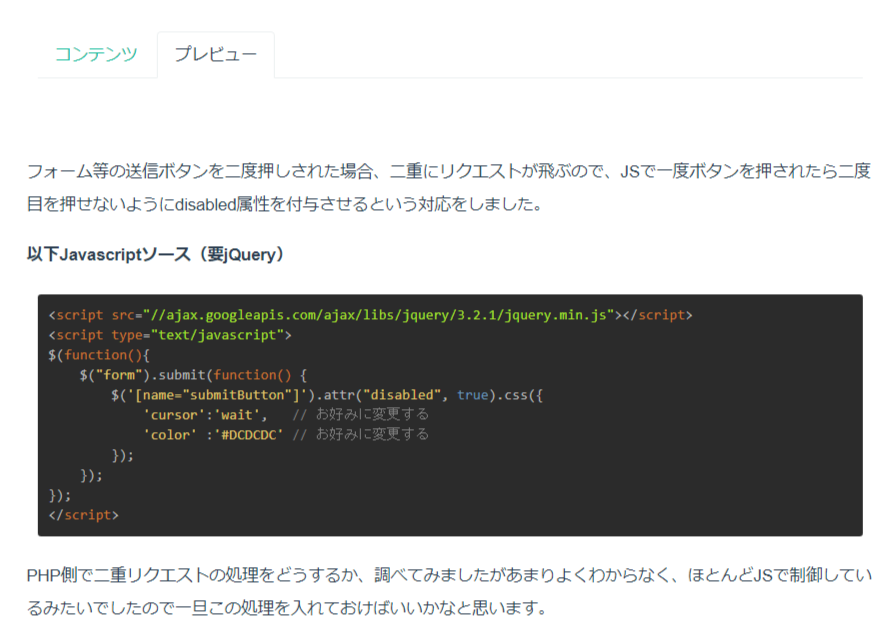Click the $(function(){ code line

tap(99, 355)
